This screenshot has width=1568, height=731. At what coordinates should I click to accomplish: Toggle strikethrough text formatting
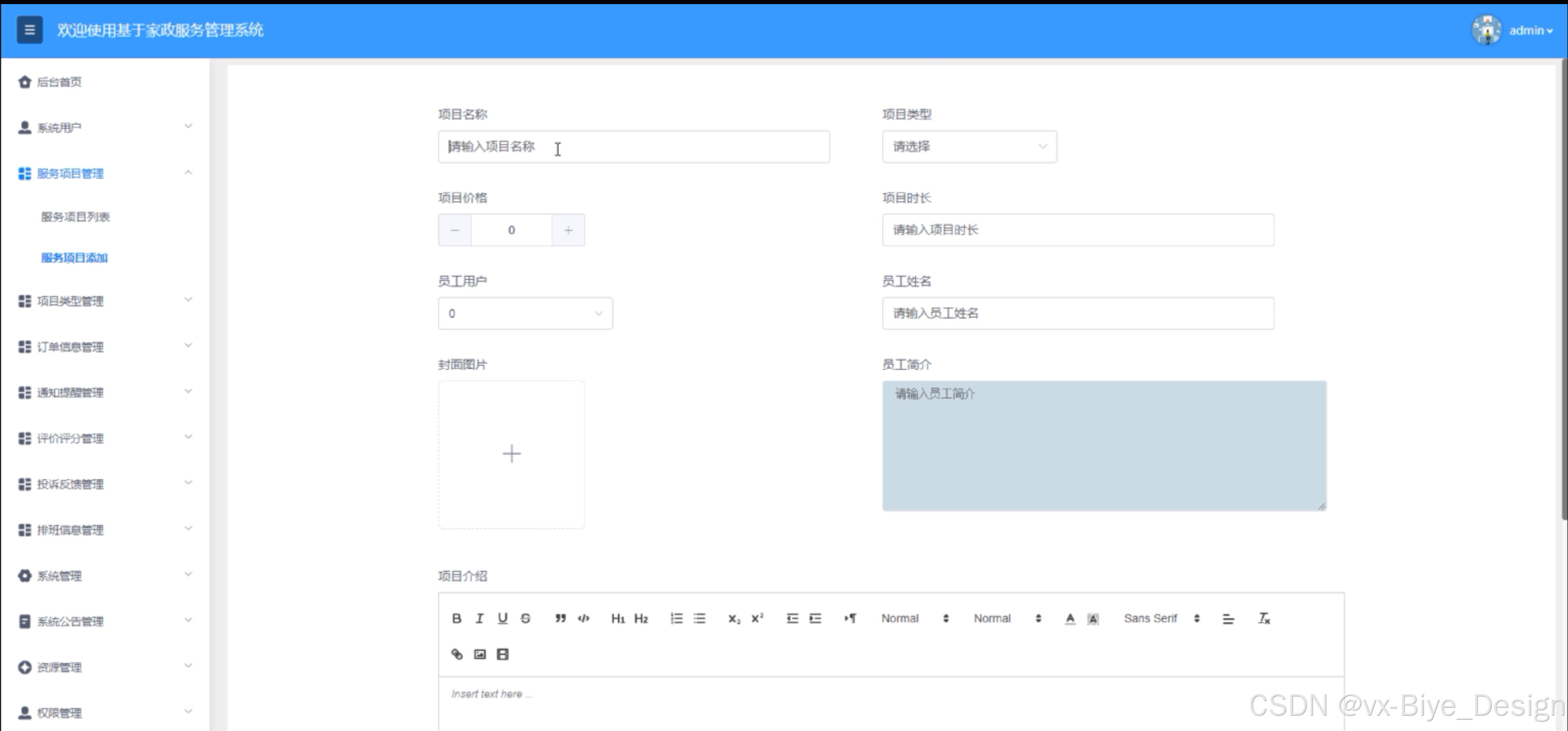click(x=525, y=618)
